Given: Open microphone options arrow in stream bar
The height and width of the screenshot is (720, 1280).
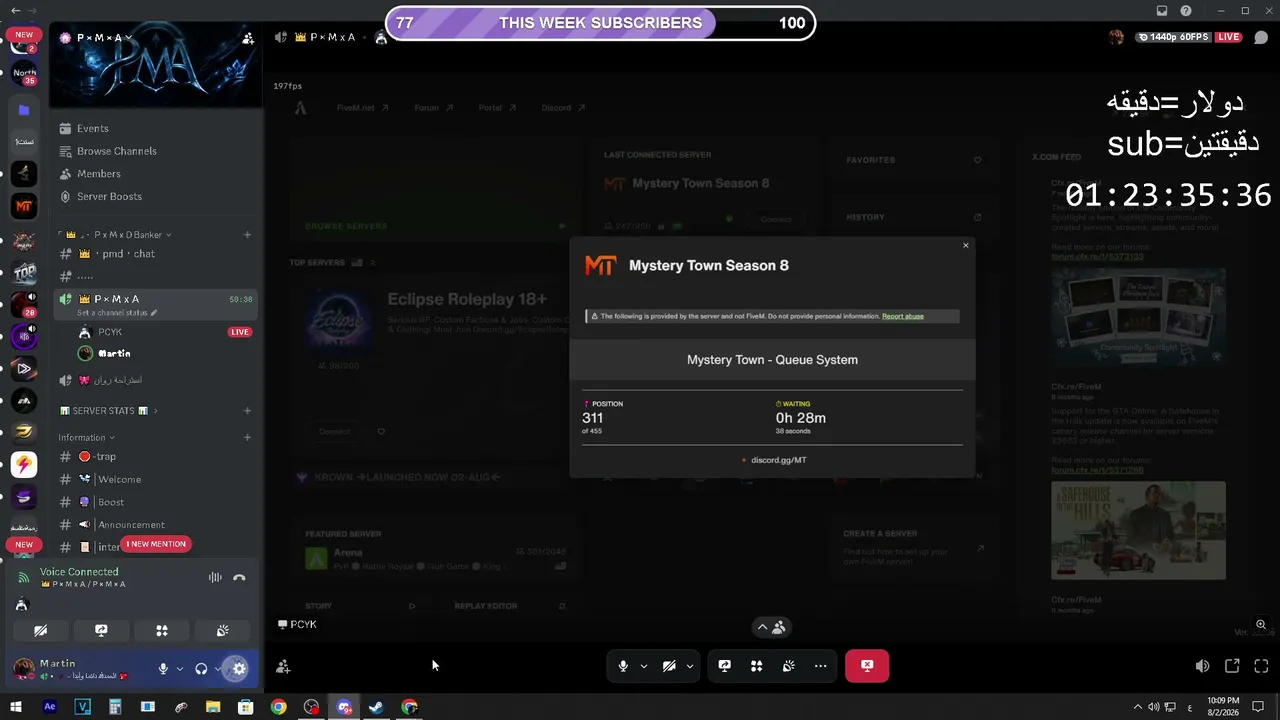Looking at the screenshot, I should (x=643, y=666).
